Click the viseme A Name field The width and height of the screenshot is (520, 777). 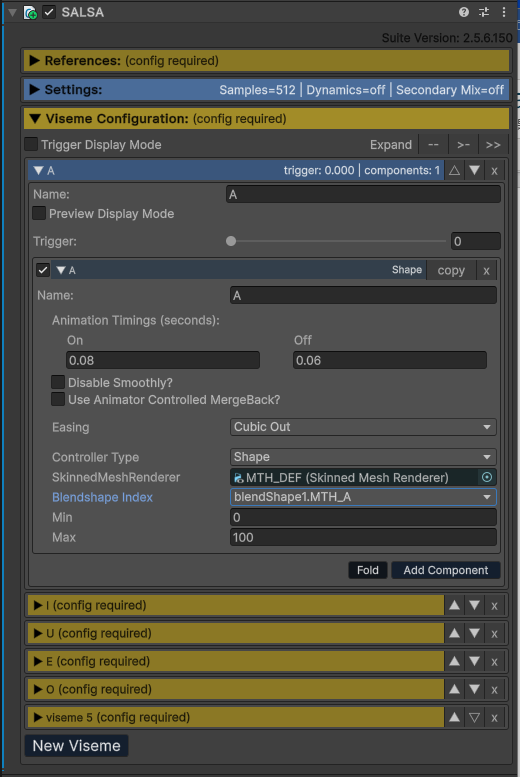coord(363,194)
